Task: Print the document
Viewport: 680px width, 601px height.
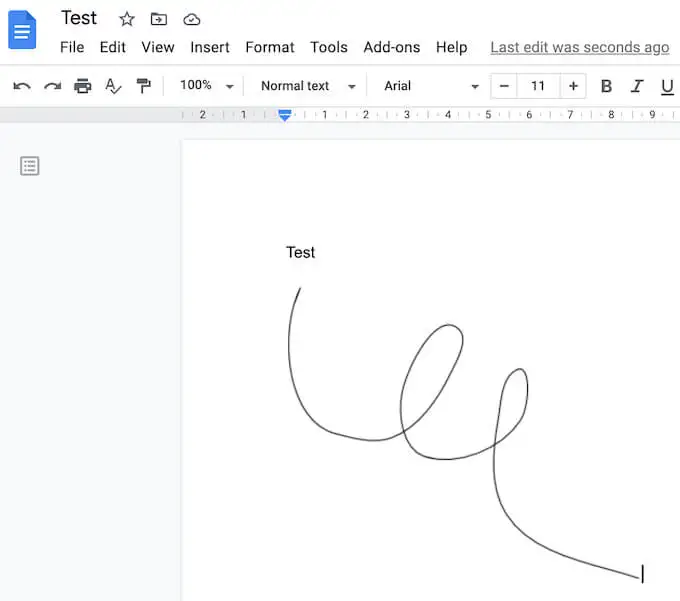Action: pos(83,86)
